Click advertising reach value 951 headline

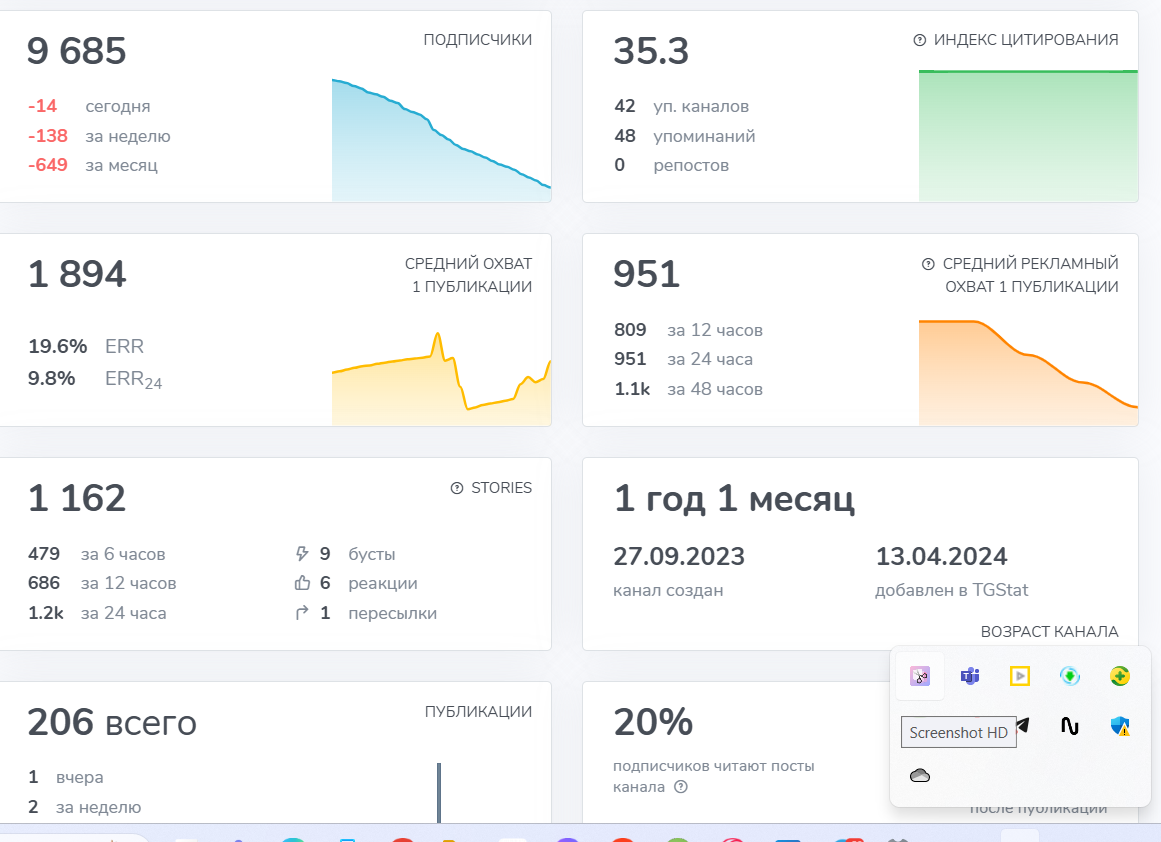[x=646, y=274]
